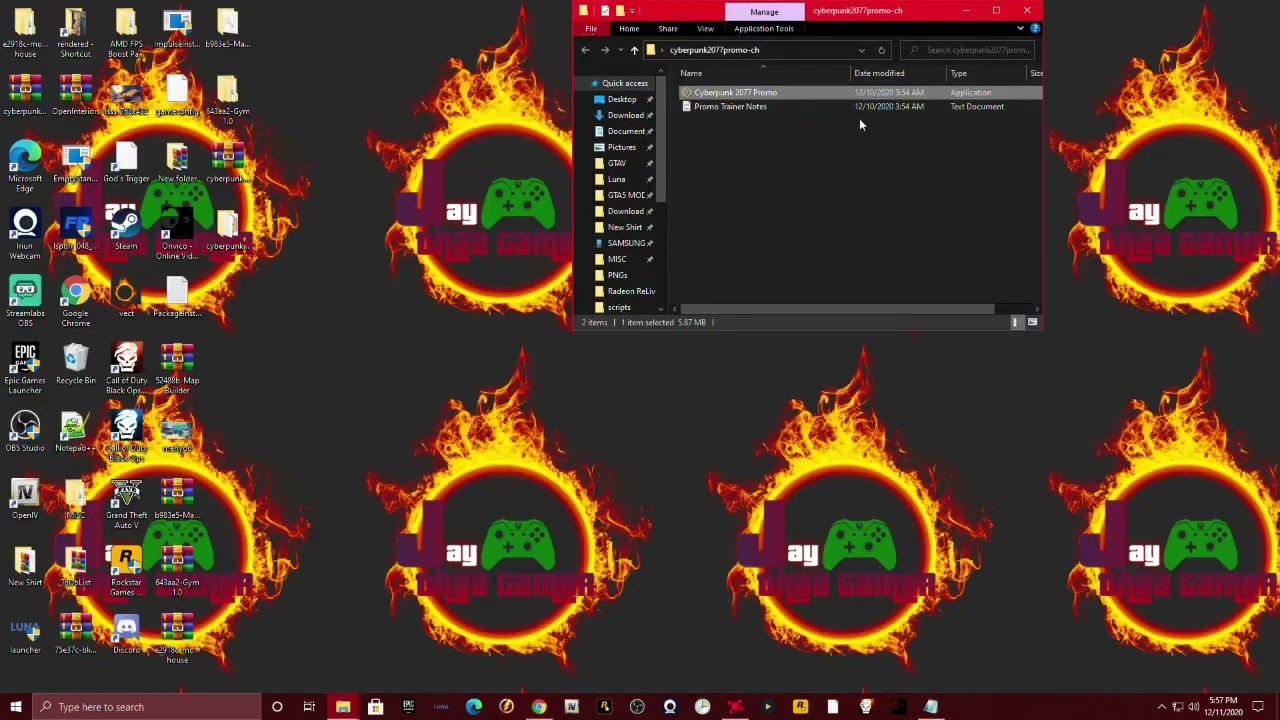Select the Epic Games Launcher desktop icon
The image size is (1280, 720).
[x=25, y=364]
